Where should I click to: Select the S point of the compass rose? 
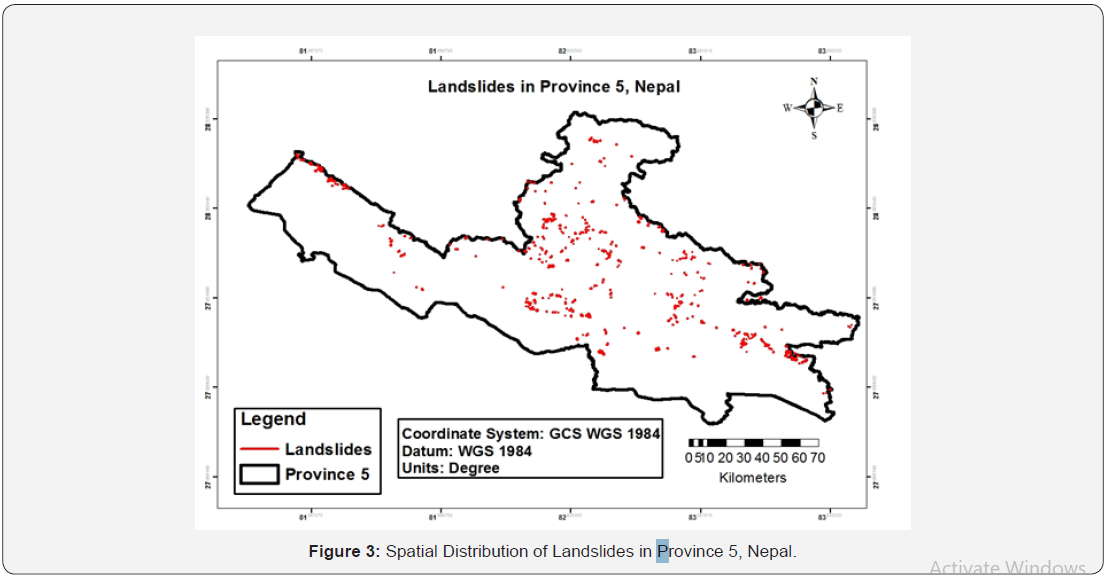click(x=814, y=132)
